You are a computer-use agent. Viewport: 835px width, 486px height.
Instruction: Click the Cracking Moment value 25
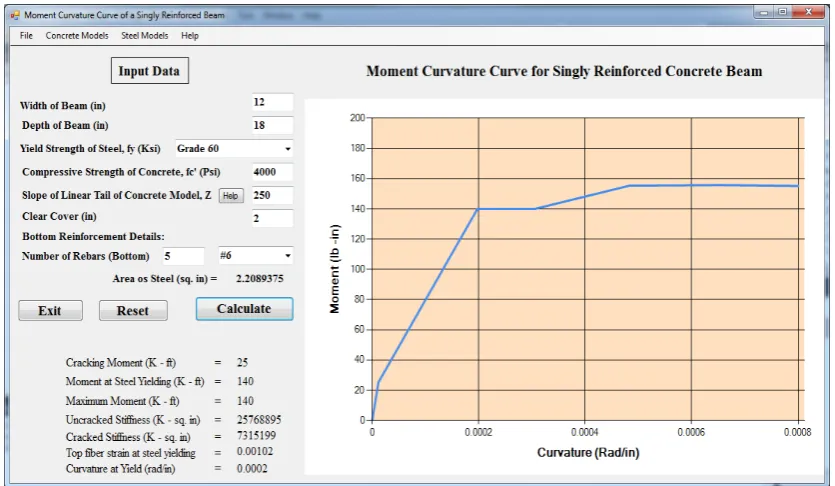click(x=242, y=363)
